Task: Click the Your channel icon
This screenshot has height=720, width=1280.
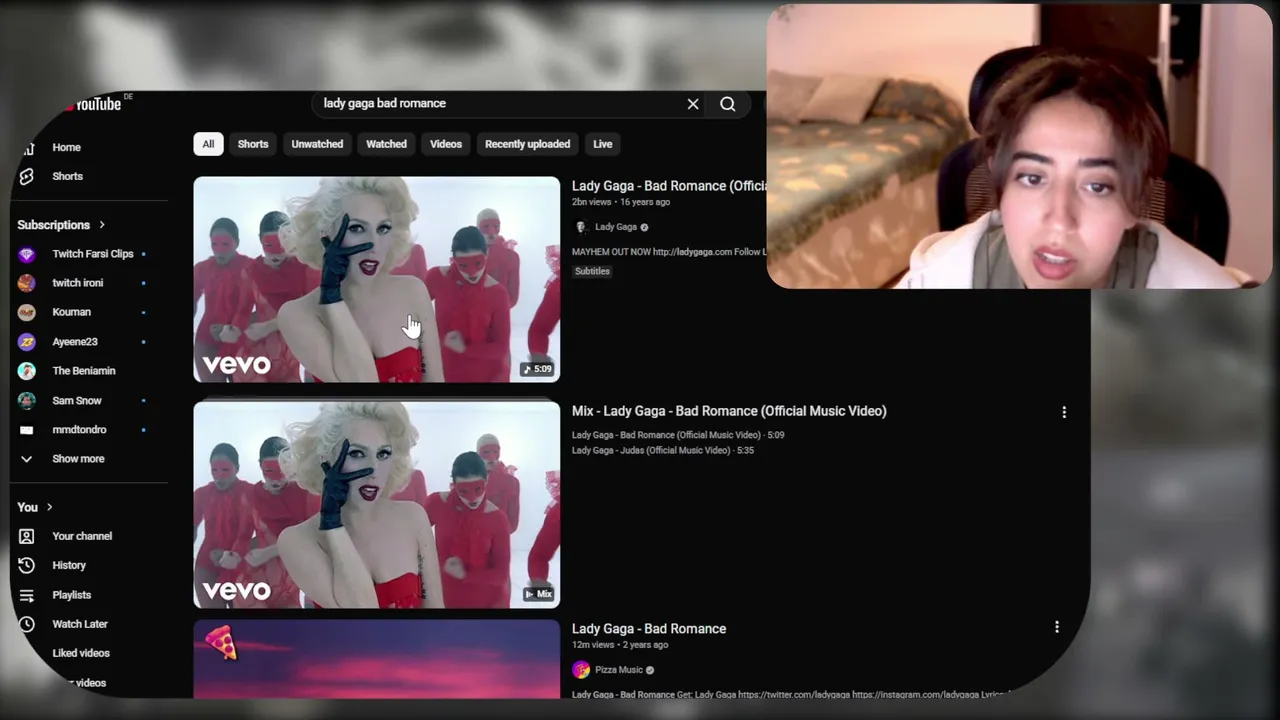Action: [27, 536]
